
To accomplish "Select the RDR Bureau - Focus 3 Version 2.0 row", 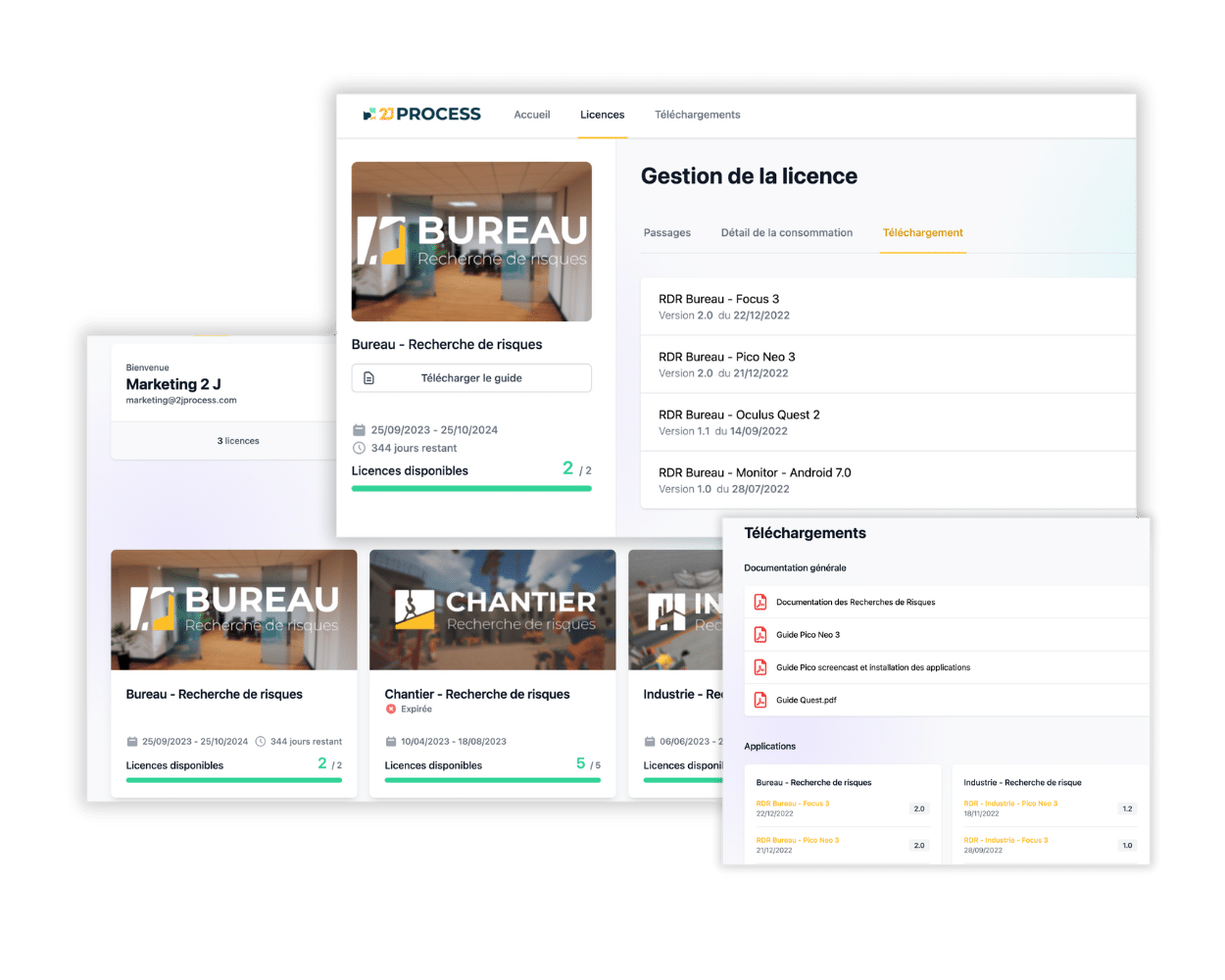I will (888, 307).
